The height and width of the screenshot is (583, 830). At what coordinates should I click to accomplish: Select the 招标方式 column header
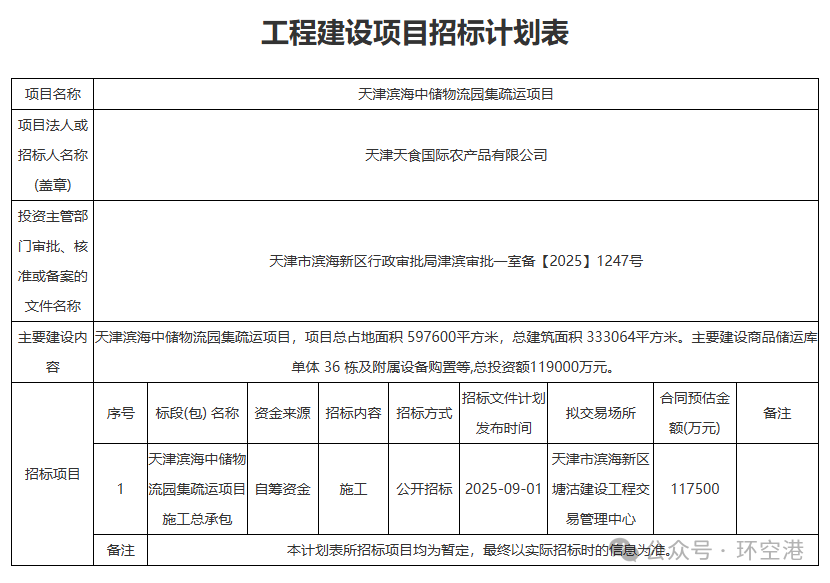(x=424, y=413)
